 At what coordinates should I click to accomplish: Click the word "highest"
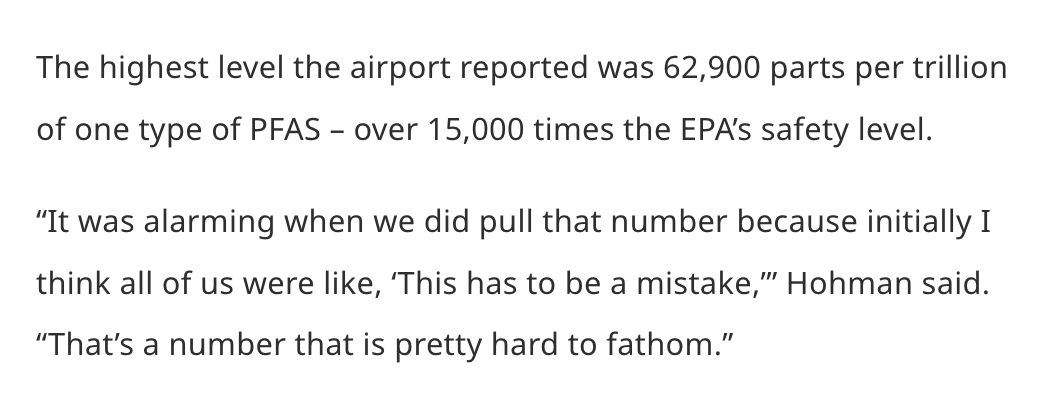[127, 73]
